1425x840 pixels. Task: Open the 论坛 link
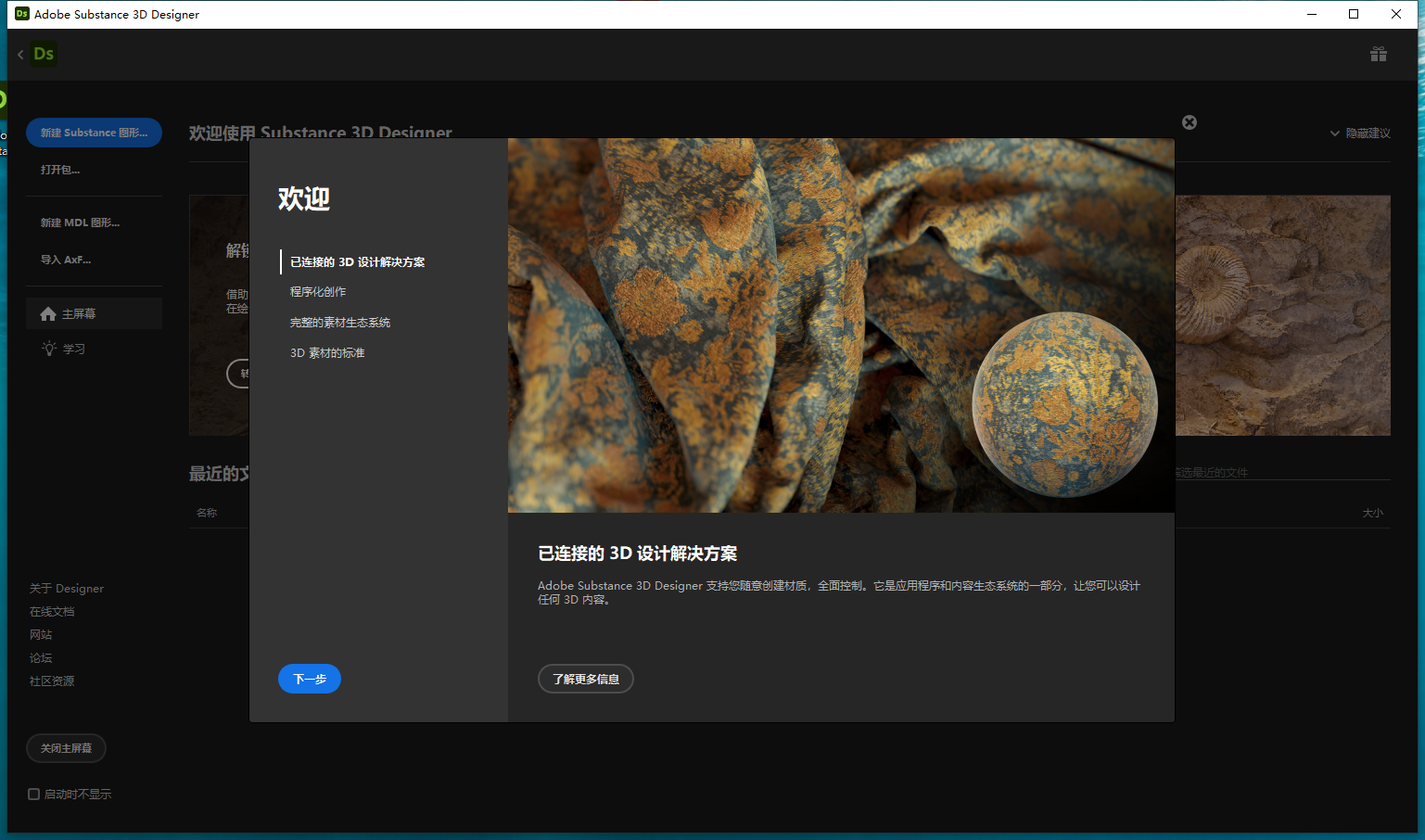(41, 658)
